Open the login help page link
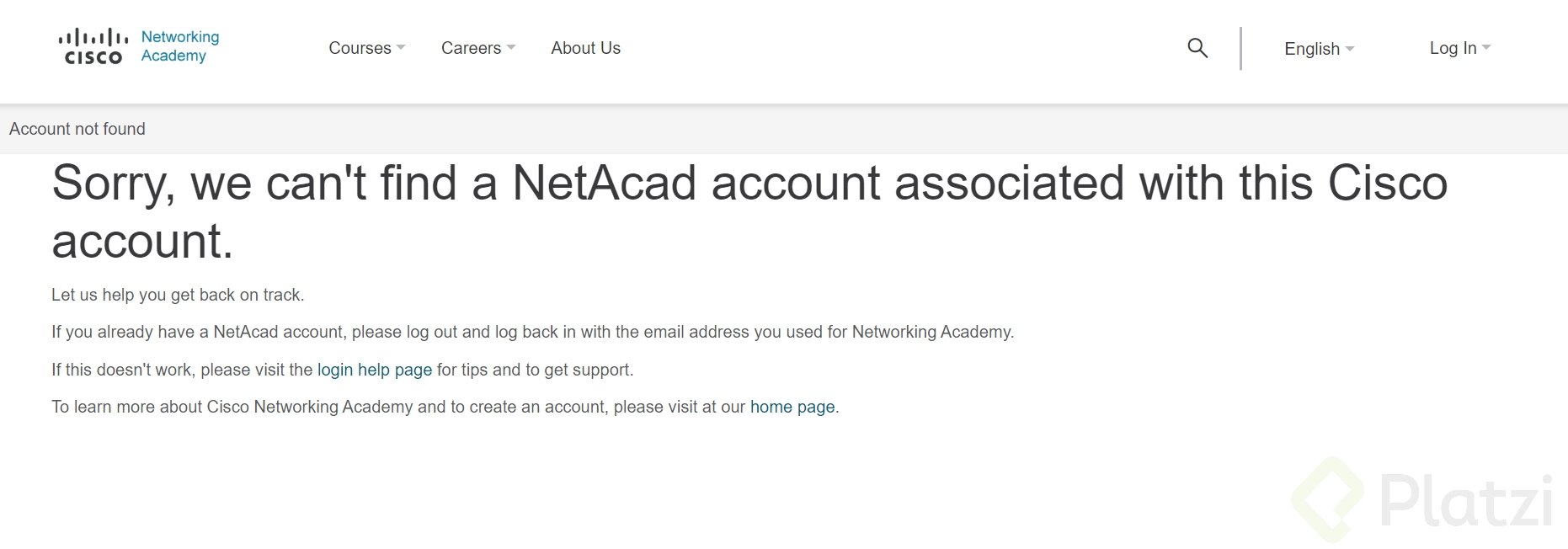Image resolution: width=1568 pixels, height=549 pixels. (374, 370)
